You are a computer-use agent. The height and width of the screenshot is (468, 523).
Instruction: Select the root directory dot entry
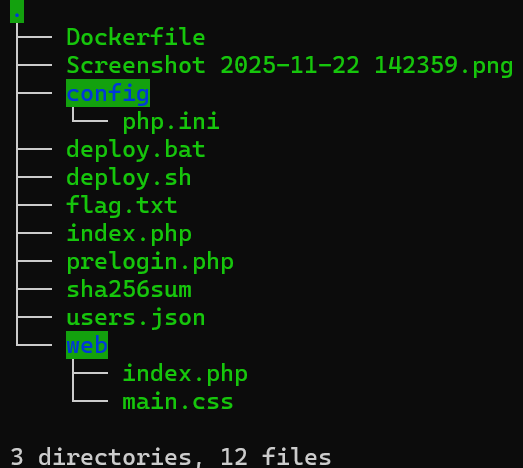(17, 11)
